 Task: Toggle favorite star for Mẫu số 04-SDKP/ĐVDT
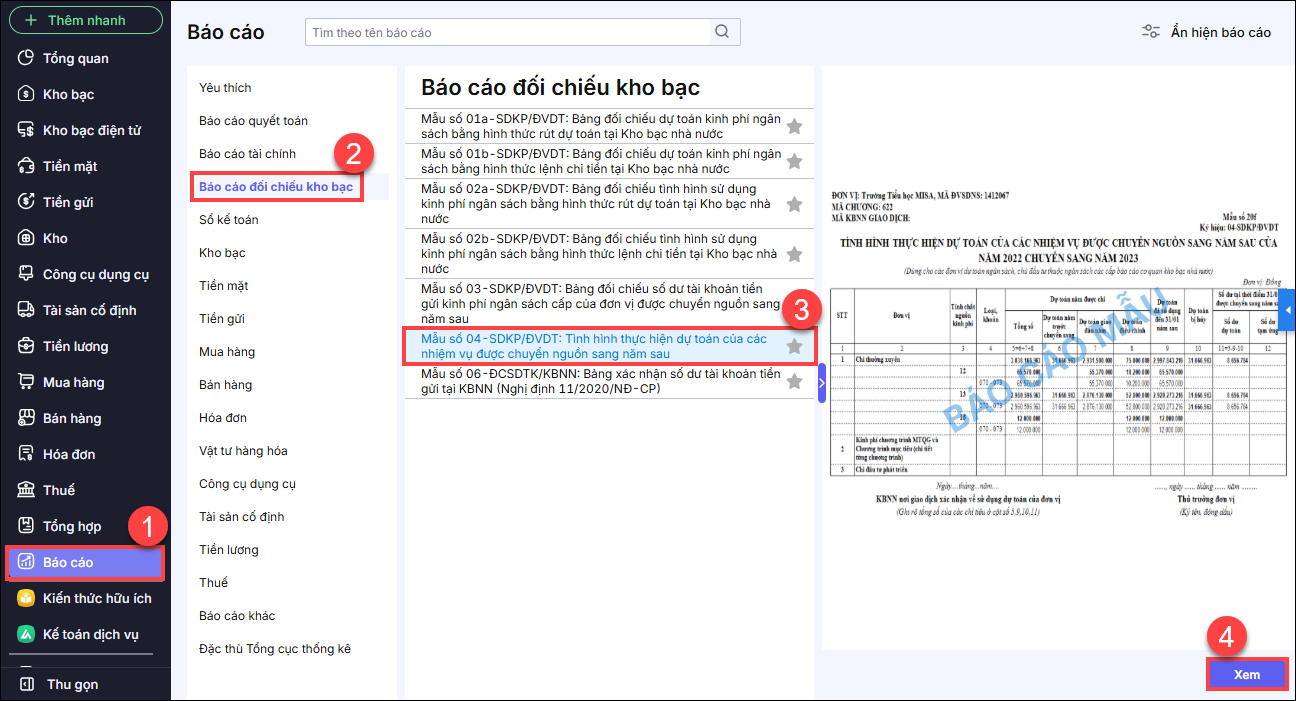pos(794,346)
